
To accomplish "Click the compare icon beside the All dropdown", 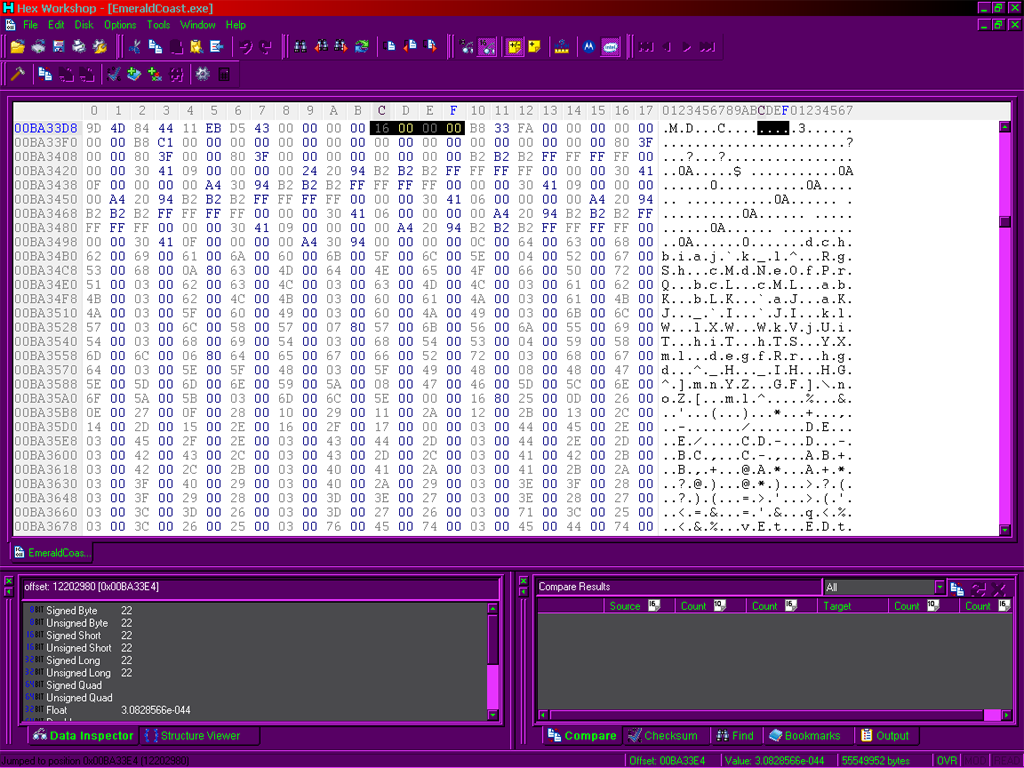I will (x=957, y=588).
